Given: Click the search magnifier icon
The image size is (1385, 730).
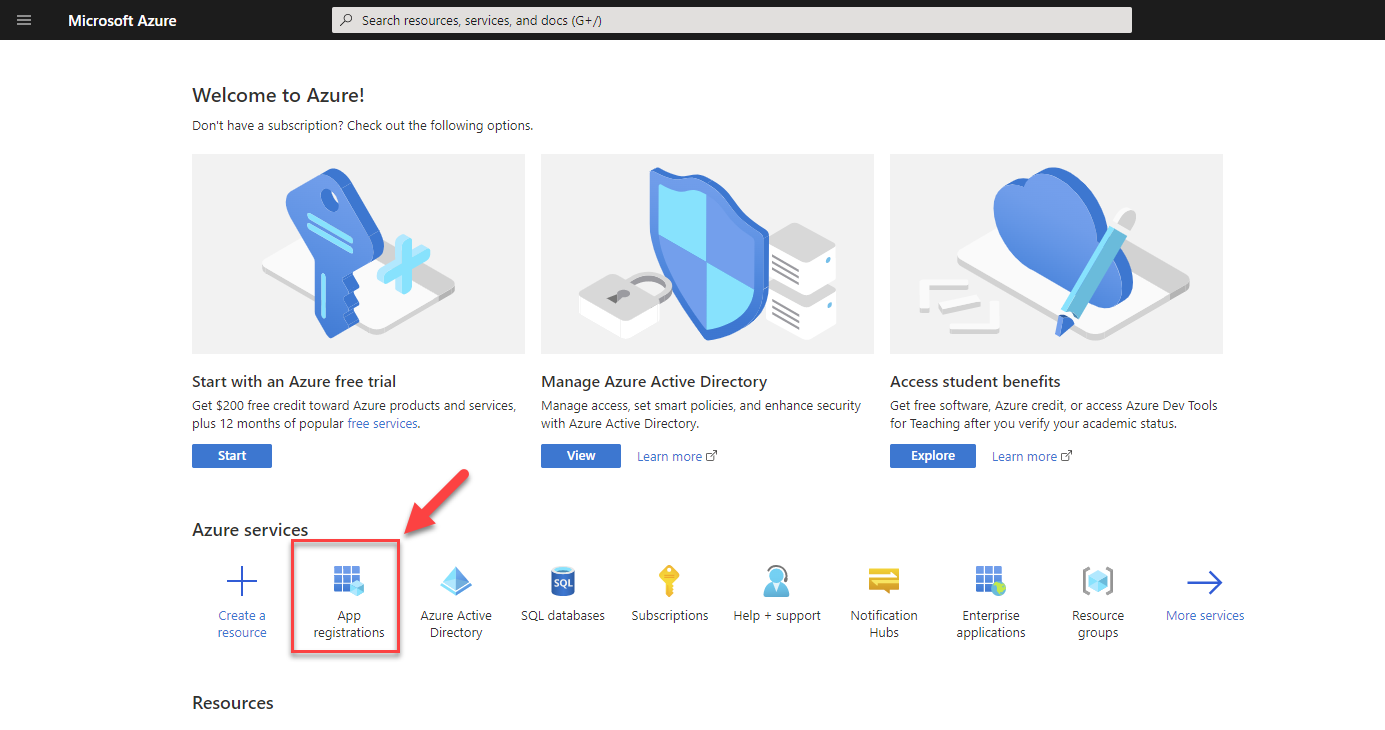Looking at the screenshot, I should pyautogui.click(x=347, y=20).
